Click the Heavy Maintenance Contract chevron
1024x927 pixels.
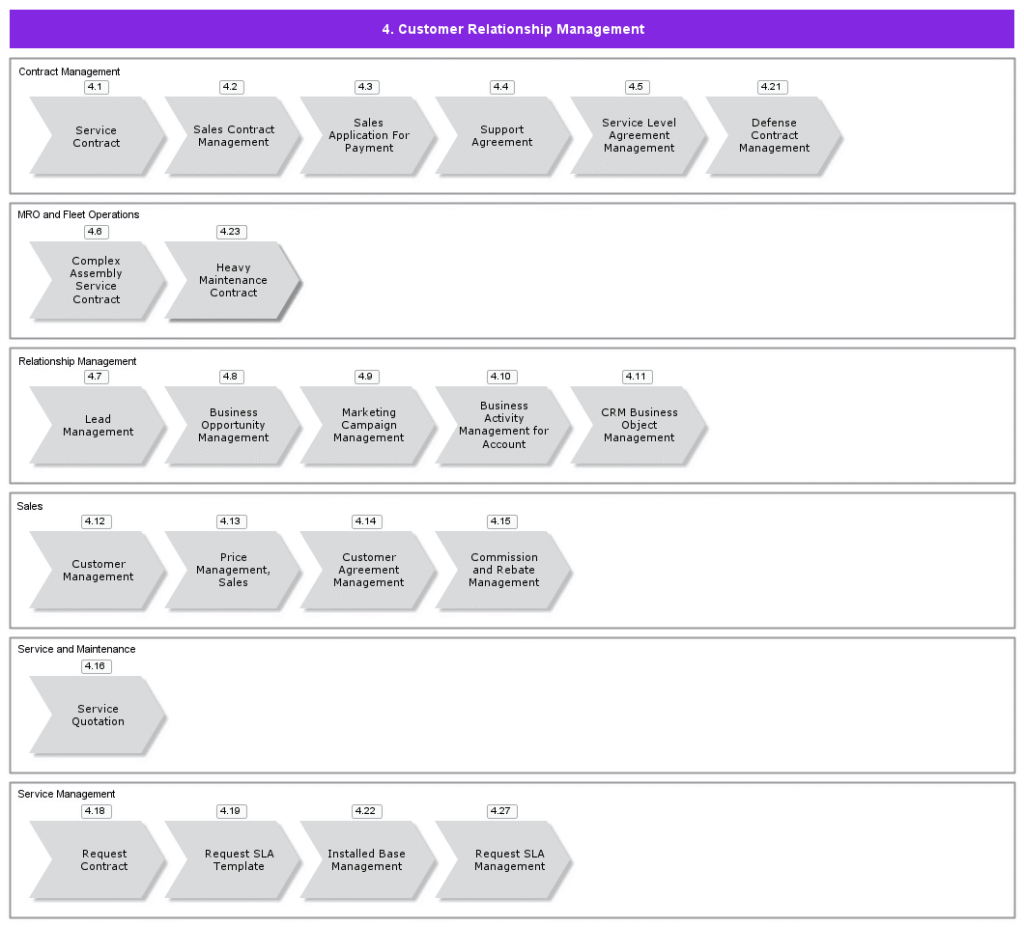click(x=232, y=281)
